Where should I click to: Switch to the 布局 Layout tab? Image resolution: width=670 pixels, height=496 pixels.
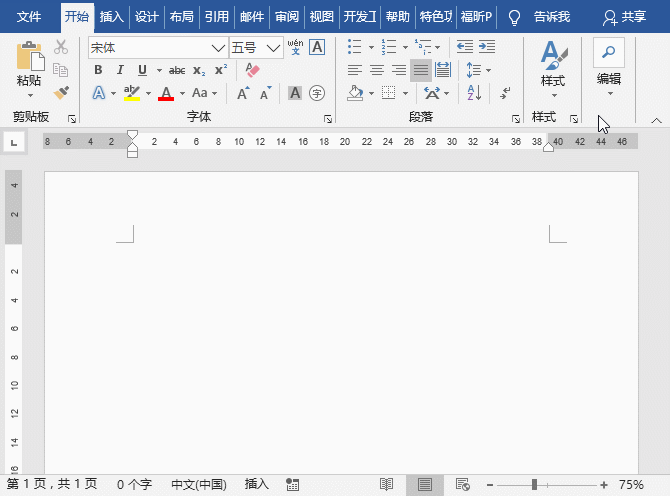[182, 17]
